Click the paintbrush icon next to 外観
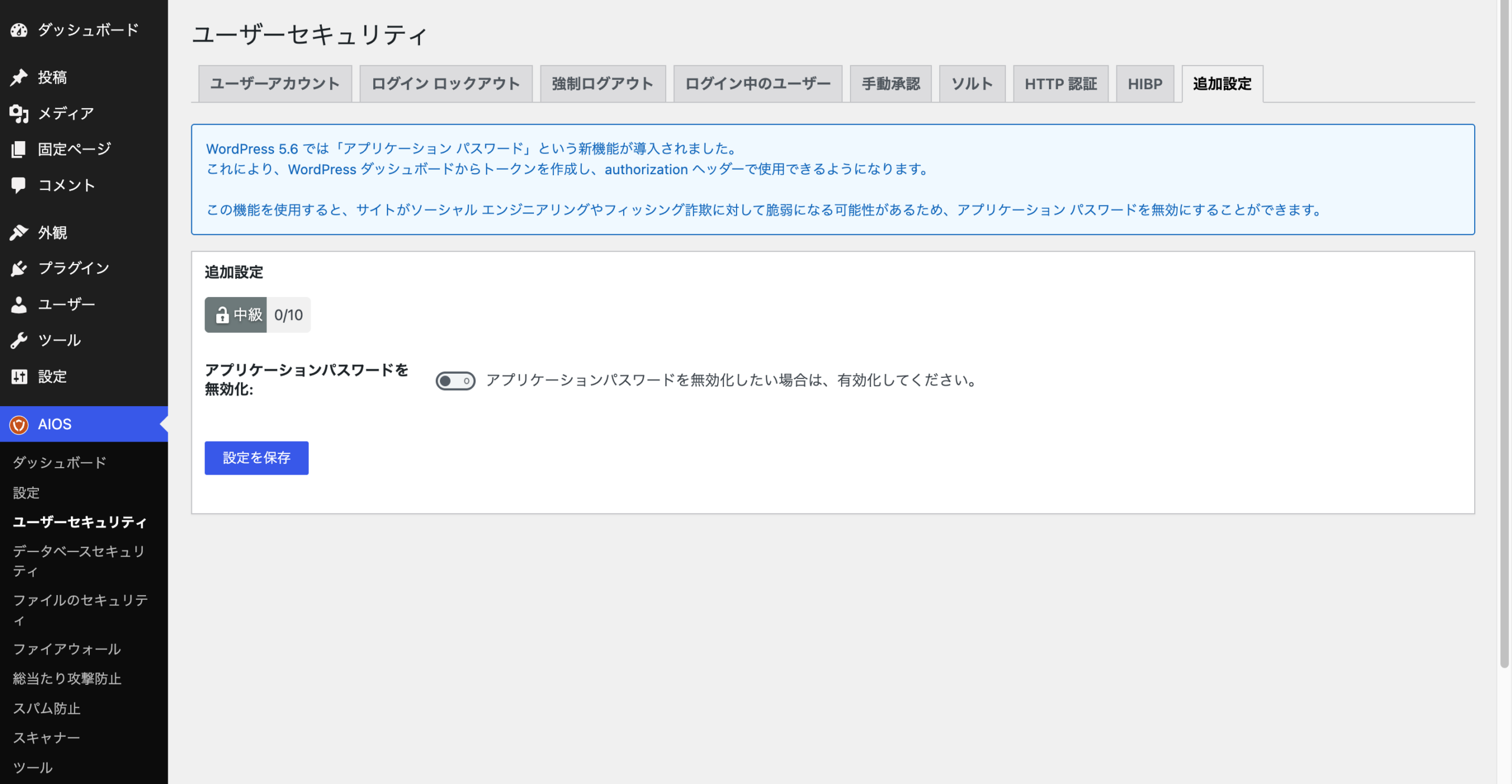The height and width of the screenshot is (784, 1512). tap(19, 233)
